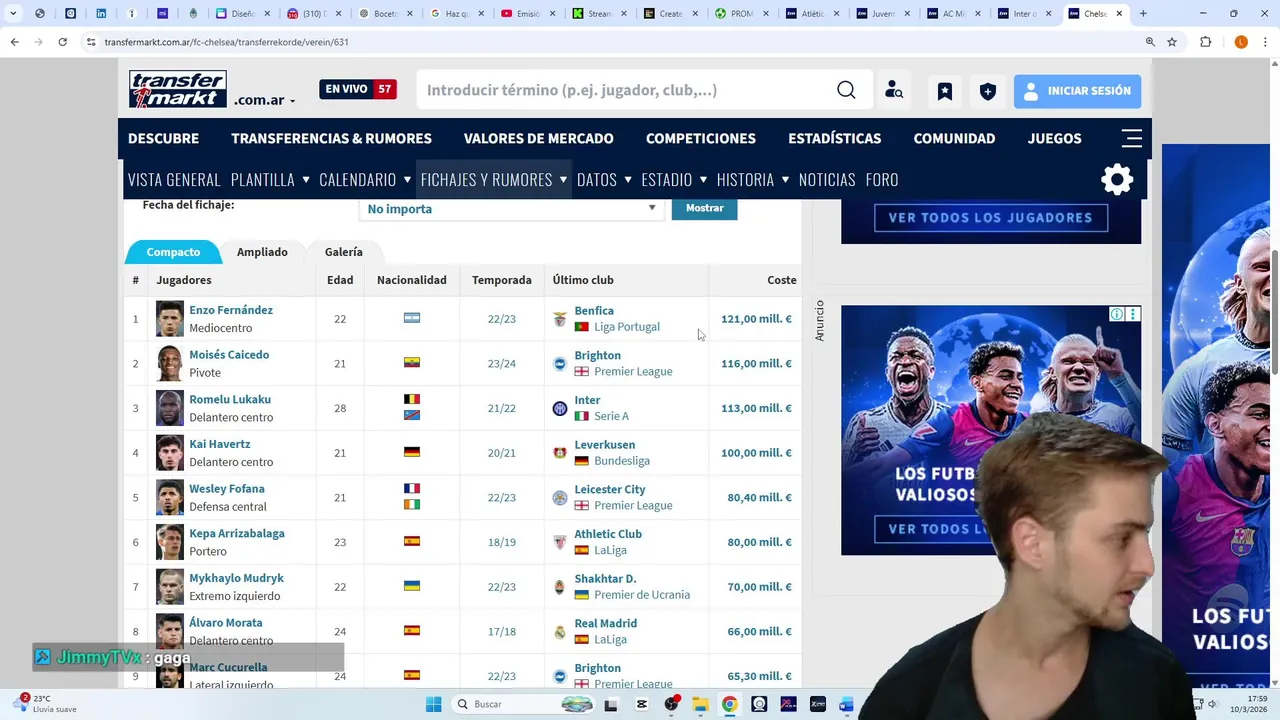Switch to the Galería tab
Screen dimensions: 1280x720
(x=343, y=252)
